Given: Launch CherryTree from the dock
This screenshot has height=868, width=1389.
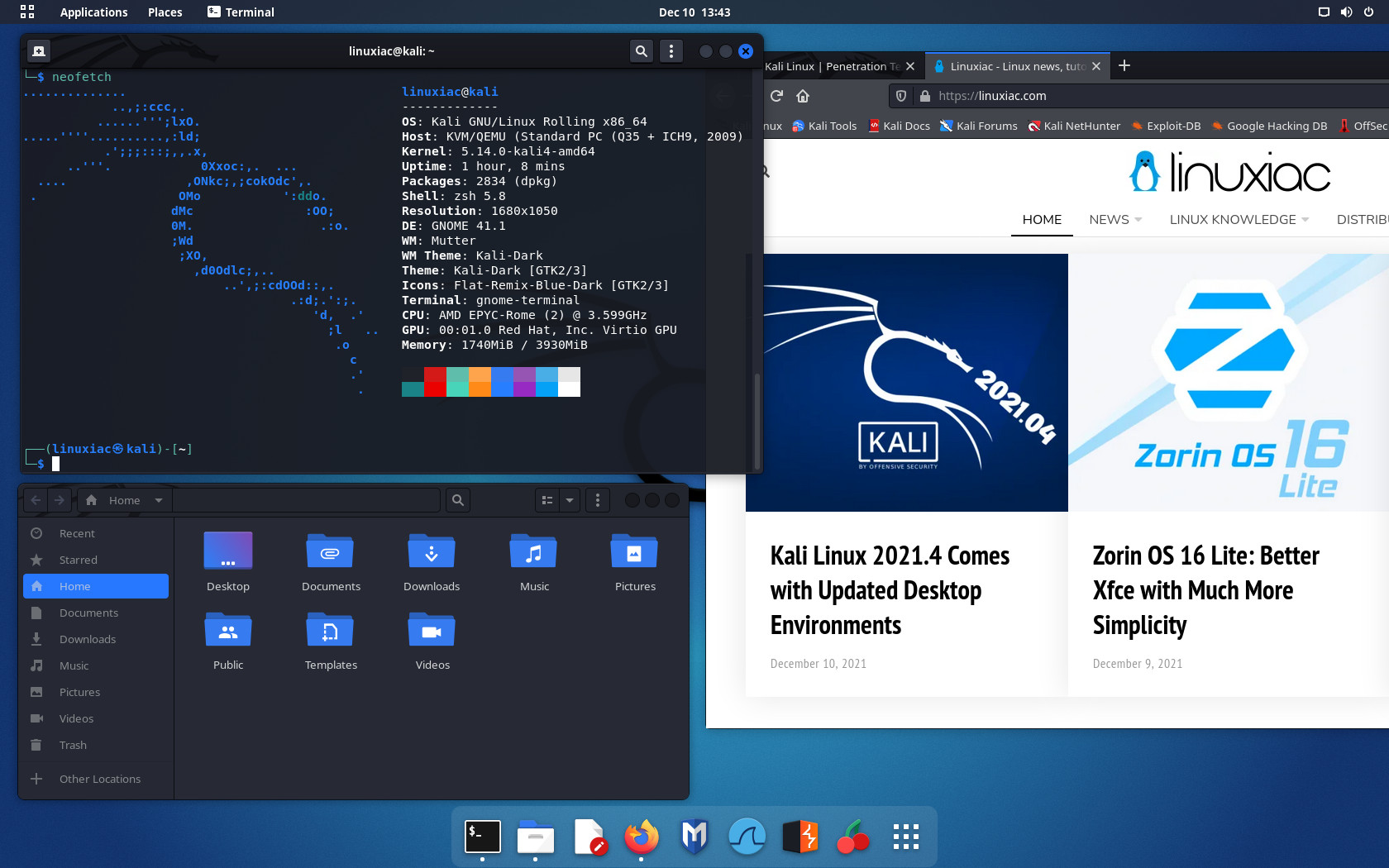Looking at the screenshot, I should point(853,837).
